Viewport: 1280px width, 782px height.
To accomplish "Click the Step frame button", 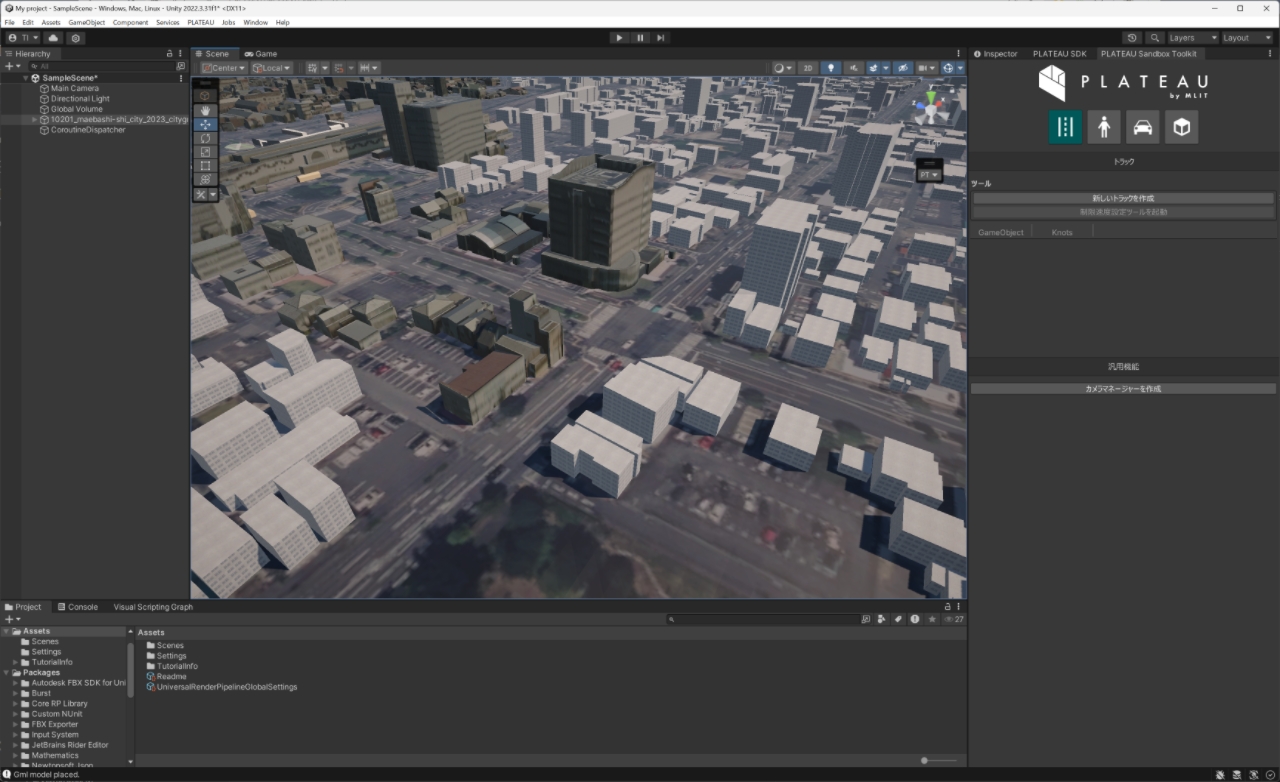I will (661, 38).
